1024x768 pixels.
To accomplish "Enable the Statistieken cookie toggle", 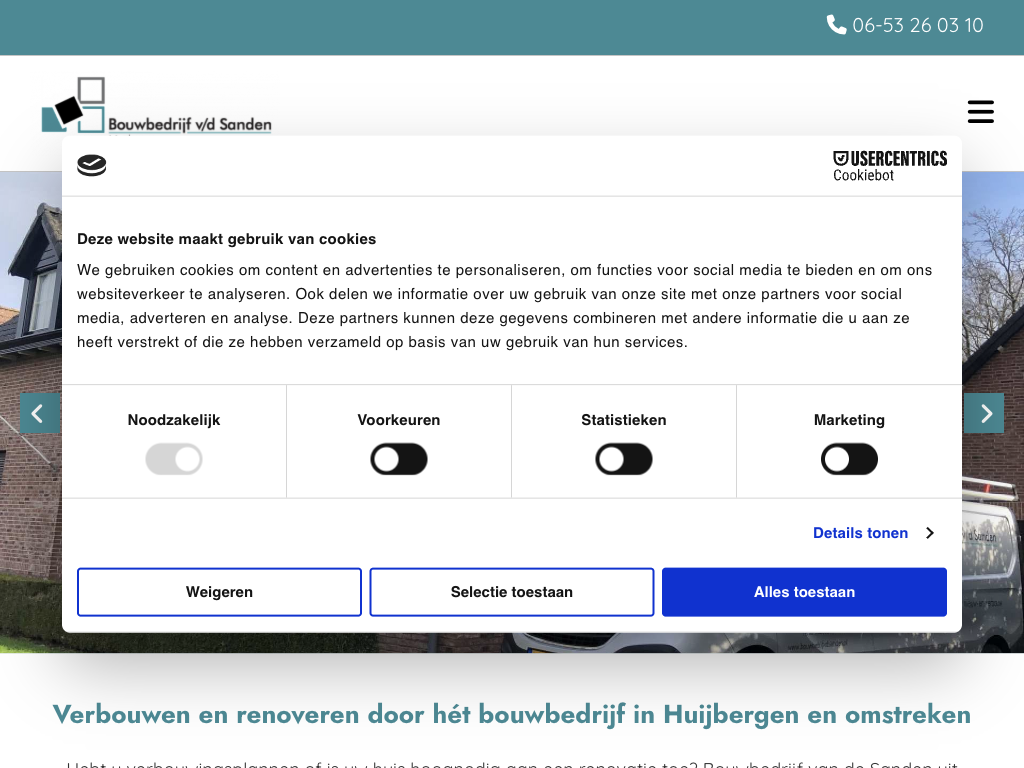I will 624,460.
